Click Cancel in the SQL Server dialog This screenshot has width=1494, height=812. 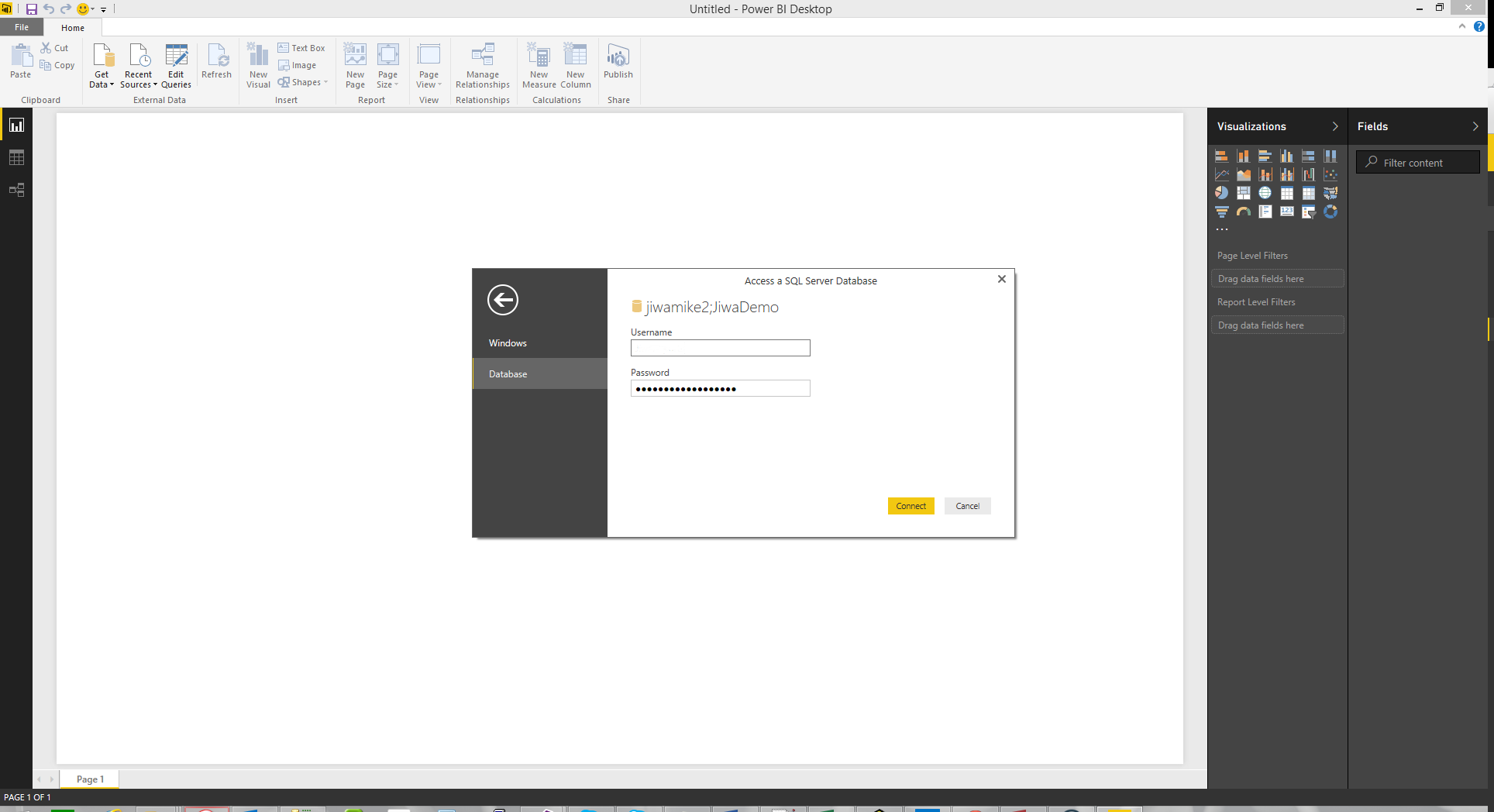(967, 506)
